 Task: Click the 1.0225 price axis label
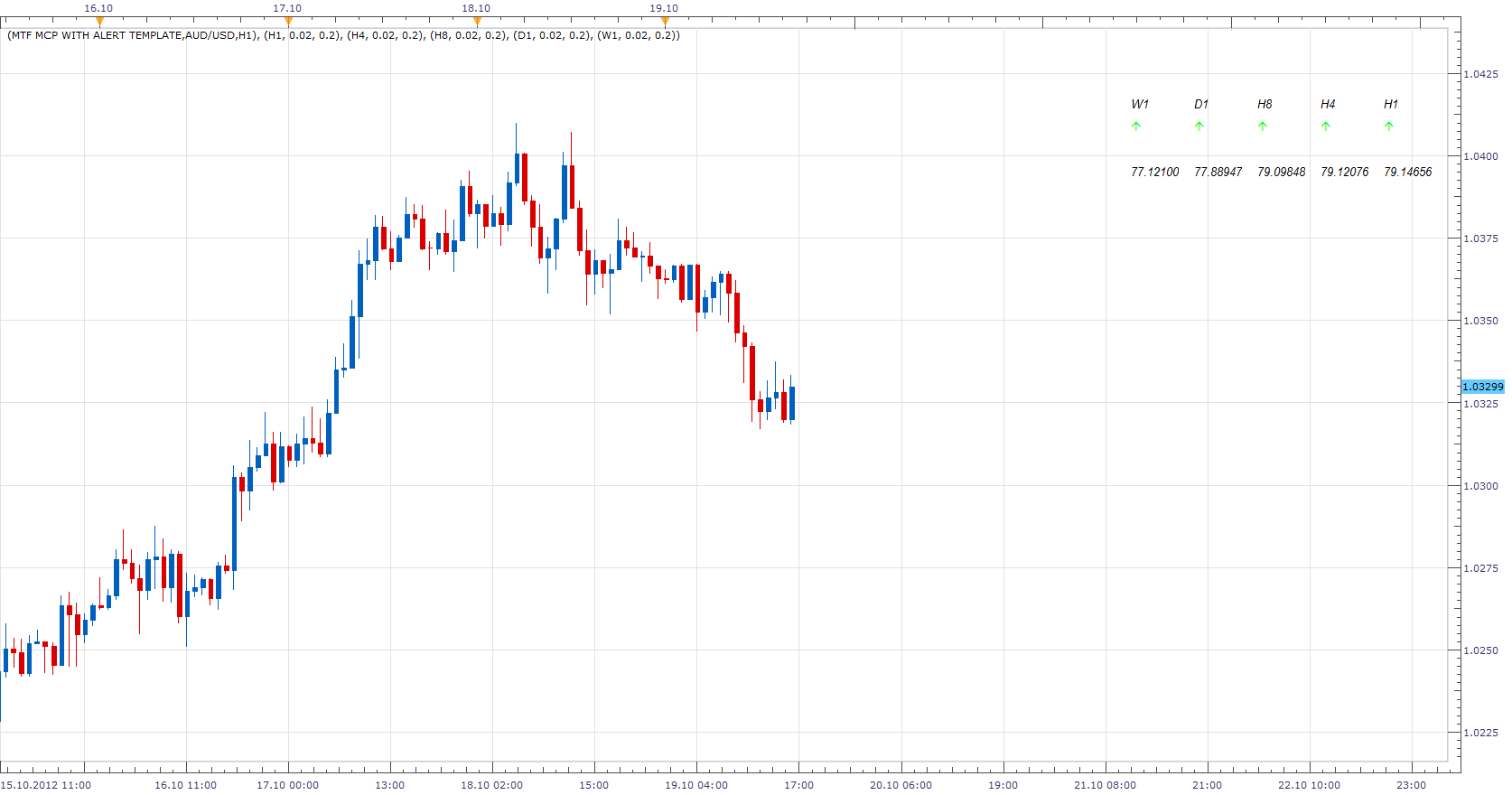click(x=1480, y=733)
